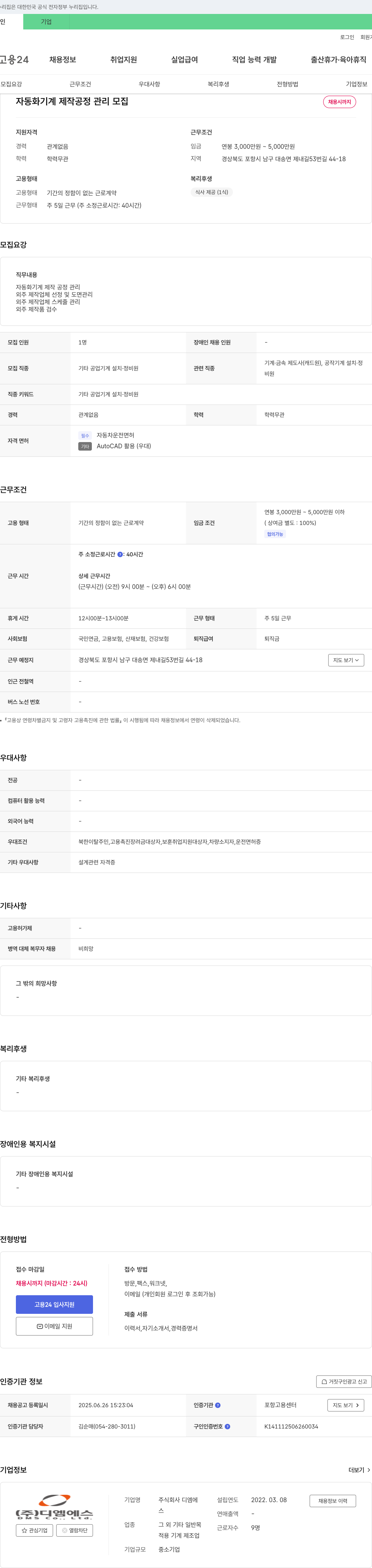Jump to 모집요강 section tab
The height and width of the screenshot is (1568, 372).
point(11,84)
